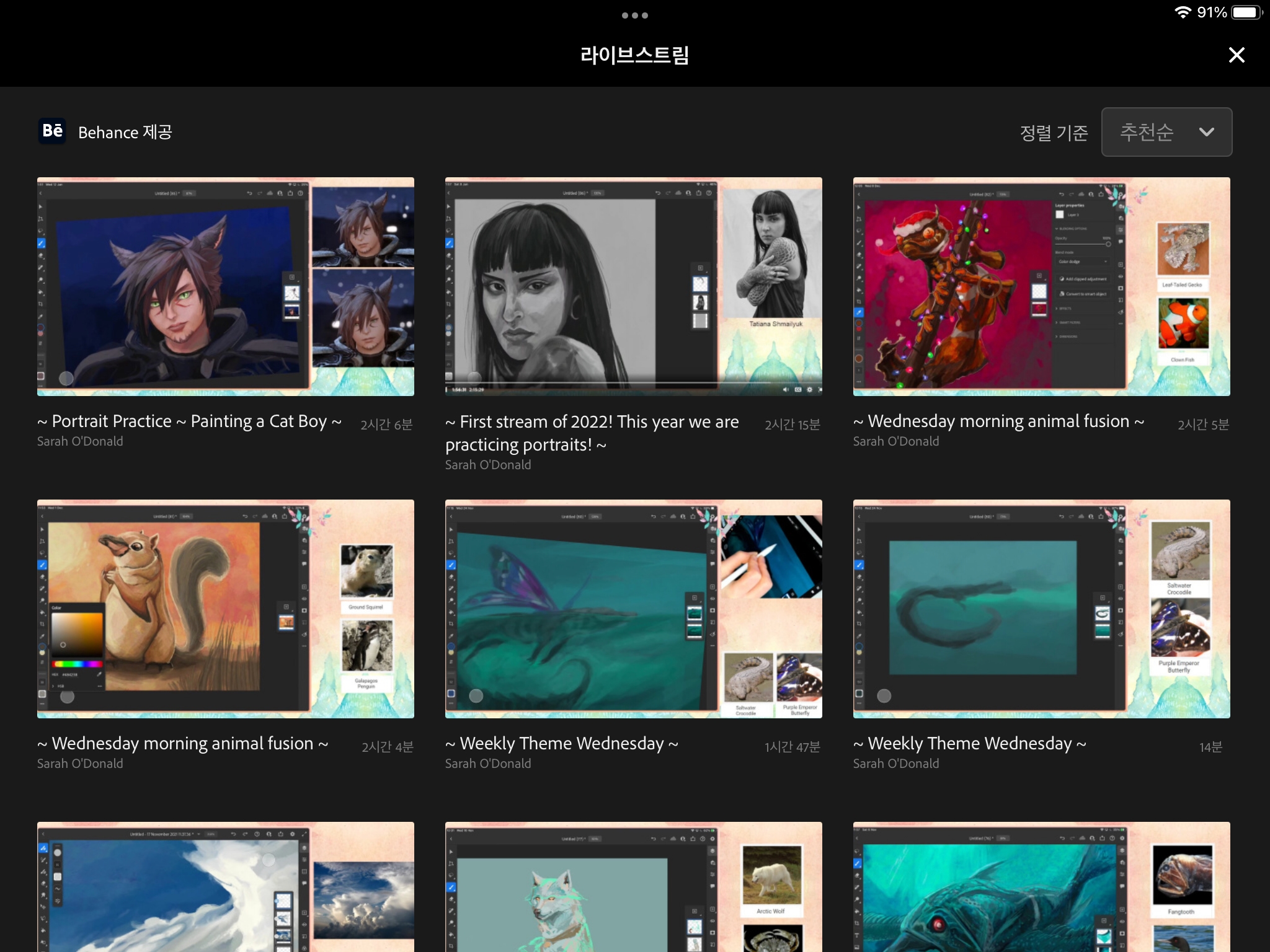Open the black-and-white portrait stream thumbnail
This screenshot has width=1270, height=952.
point(633,286)
